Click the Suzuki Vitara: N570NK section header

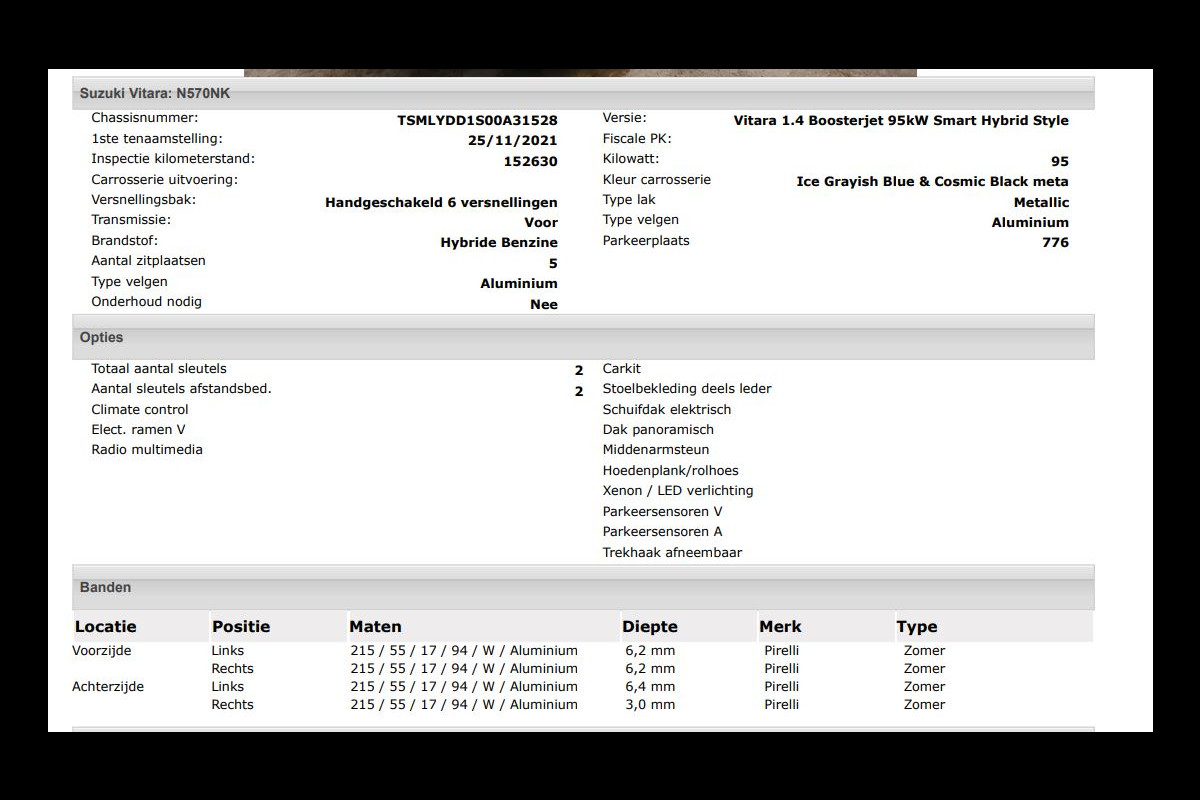point(155,94)
